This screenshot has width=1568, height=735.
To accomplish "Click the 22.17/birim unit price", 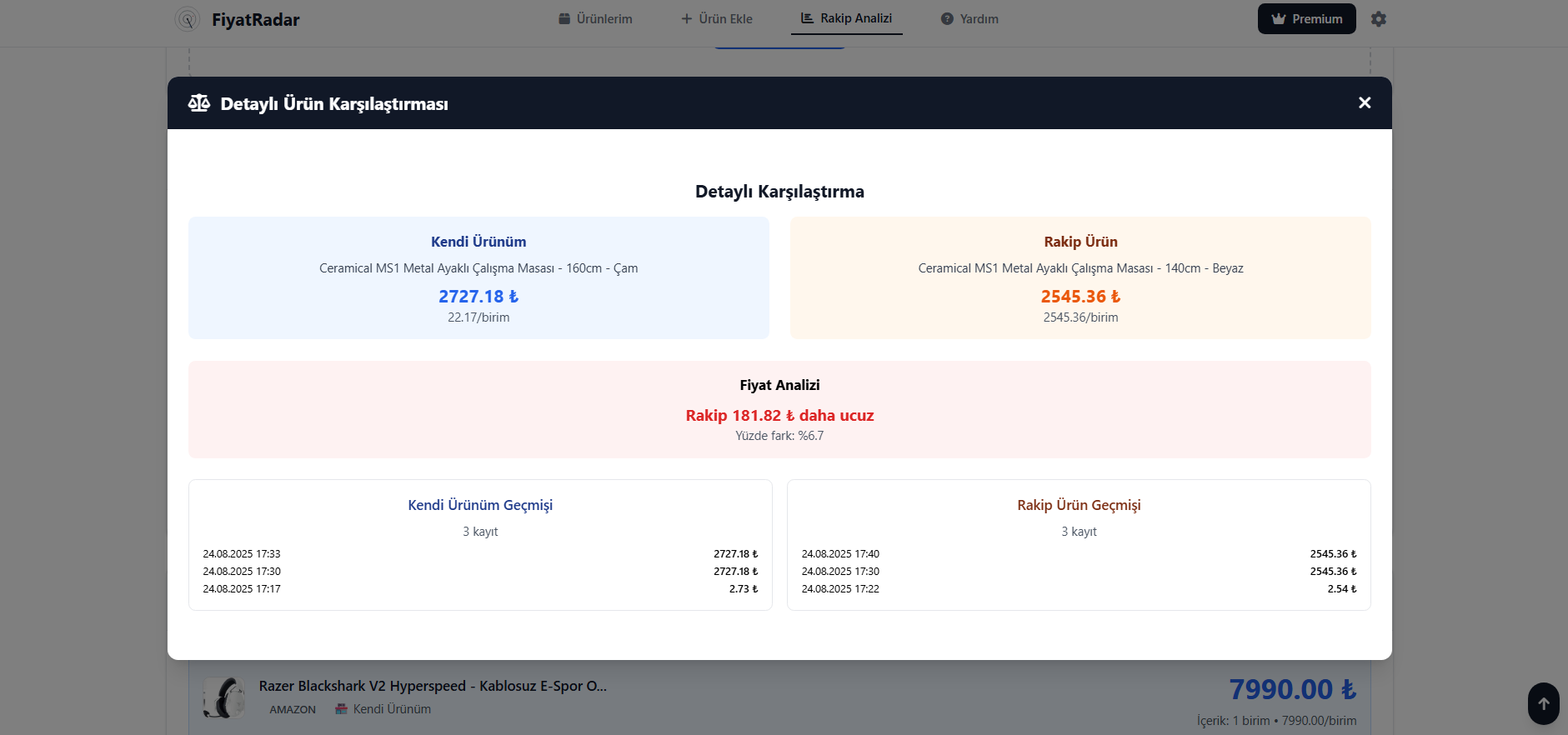I will 478,317.
